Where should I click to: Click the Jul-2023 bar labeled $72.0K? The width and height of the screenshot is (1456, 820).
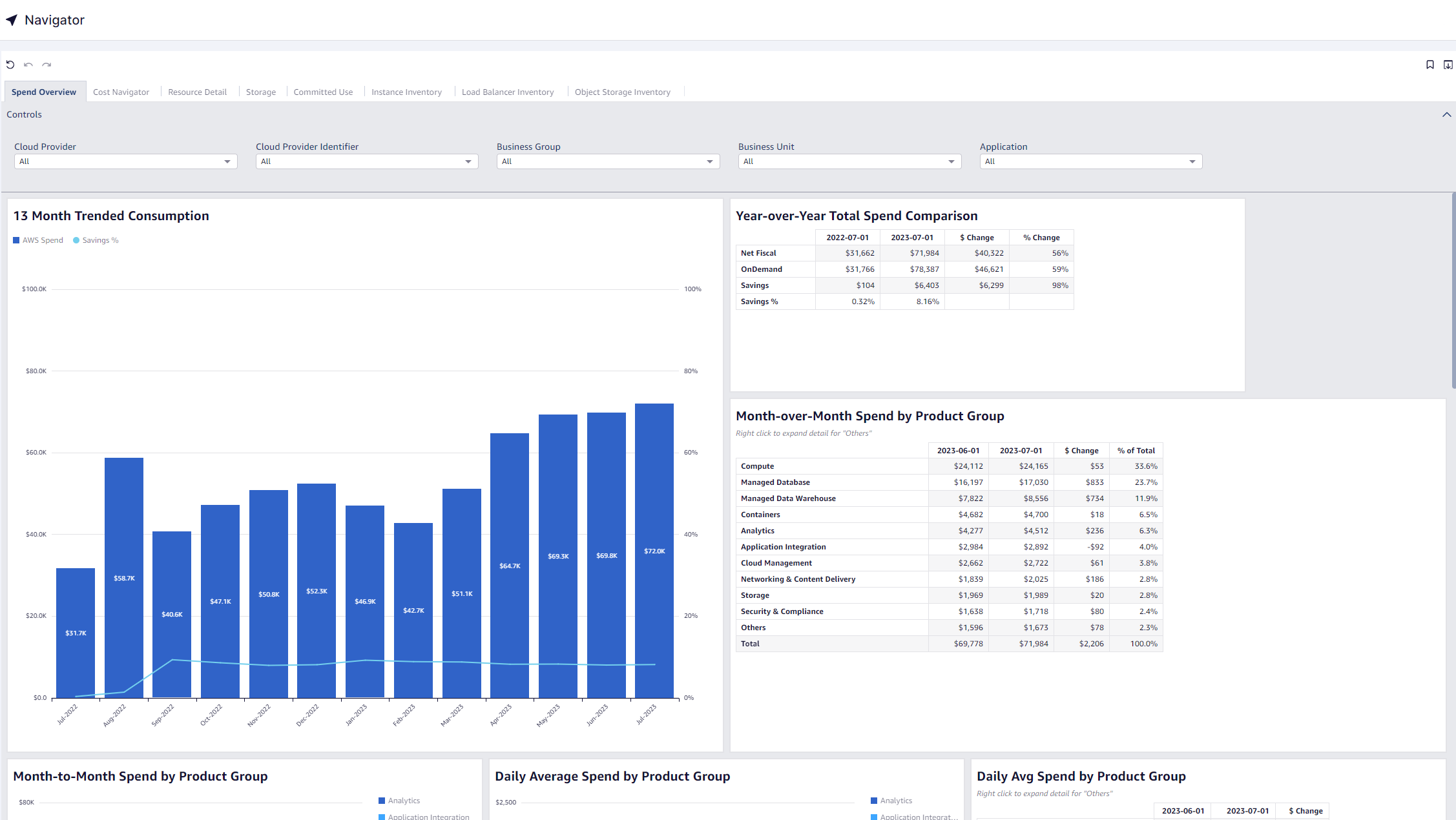(x=654, y=551)
